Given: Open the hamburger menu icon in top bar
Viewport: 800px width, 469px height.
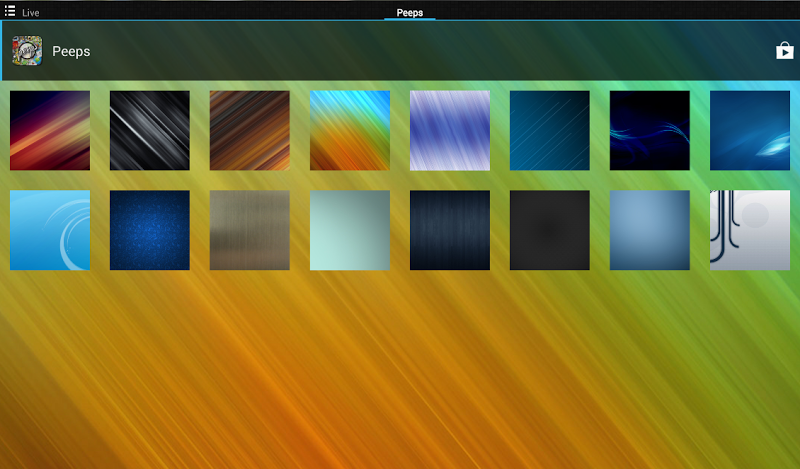Looking at the screenshot, I should [x=10, y=12].
